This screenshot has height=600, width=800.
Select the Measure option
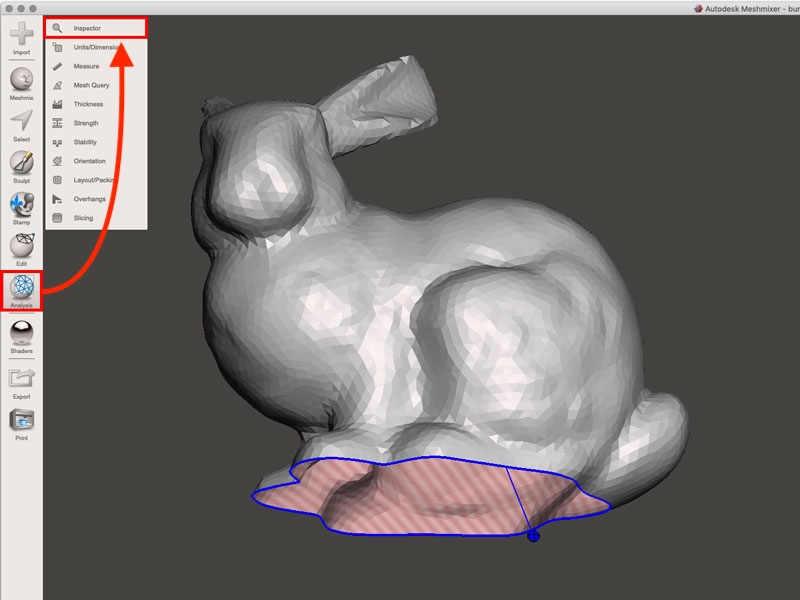click(x=90, y=66)
